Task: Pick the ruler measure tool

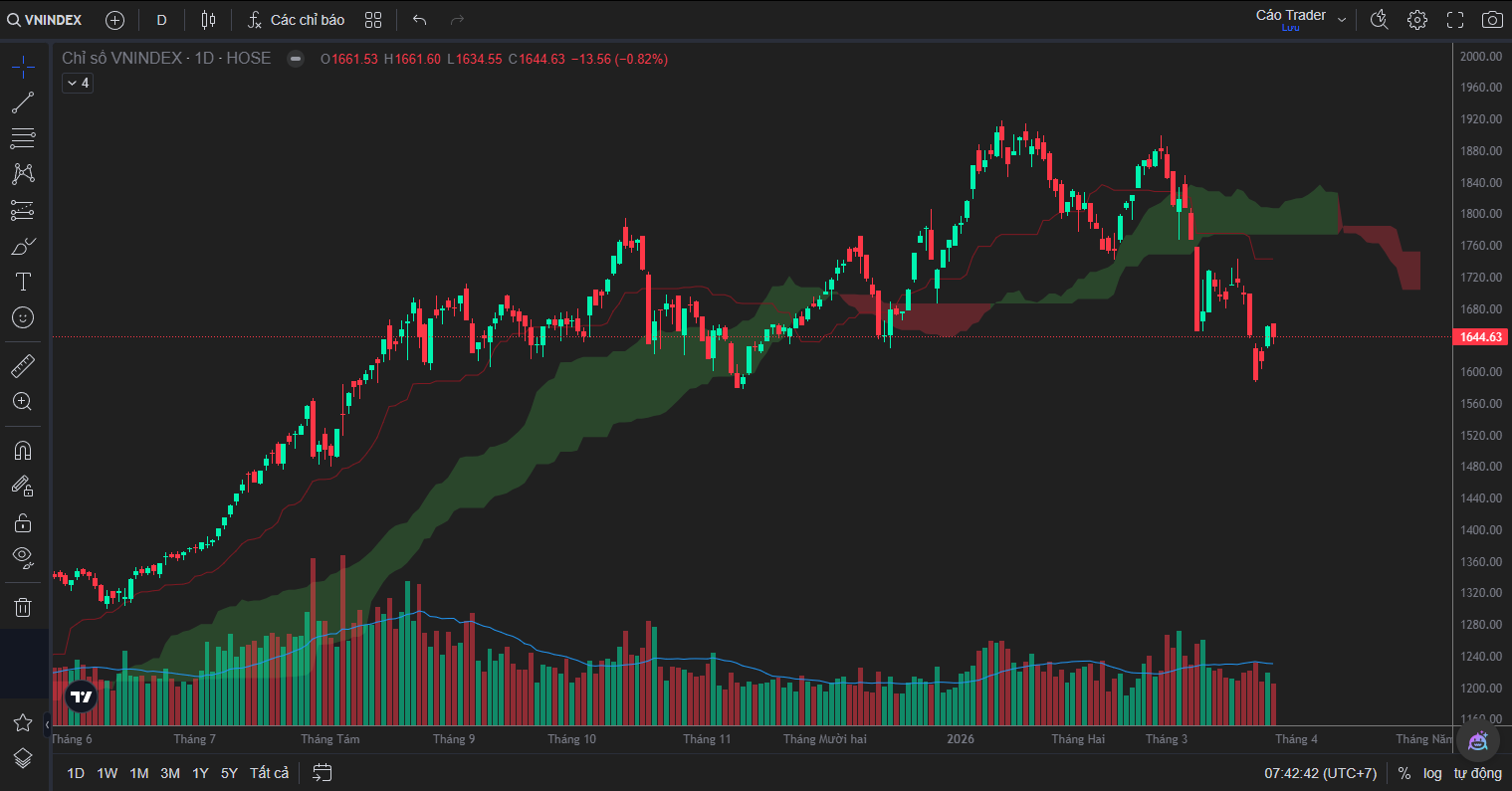Action: pos(23,366)
